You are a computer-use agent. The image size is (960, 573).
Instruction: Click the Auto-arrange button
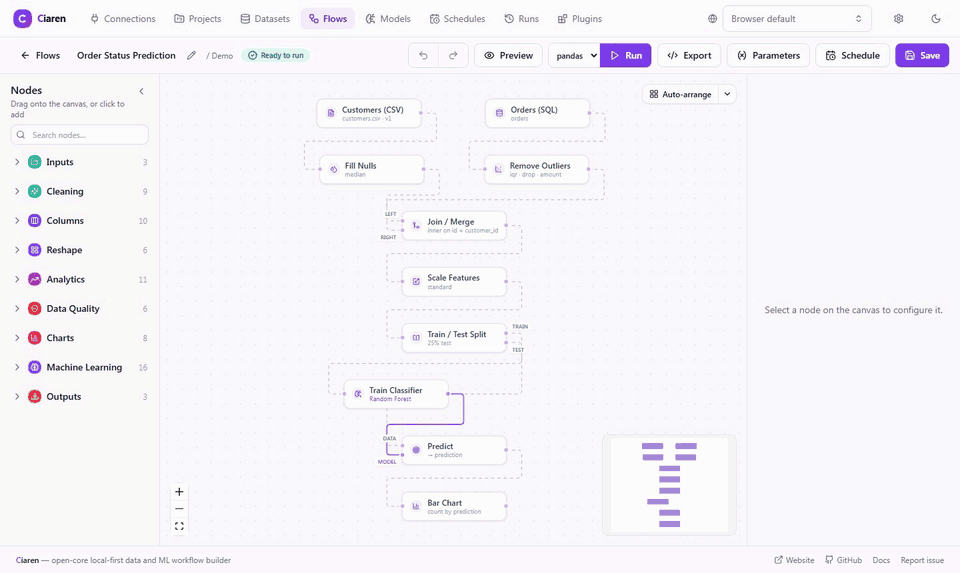[680, 94]
